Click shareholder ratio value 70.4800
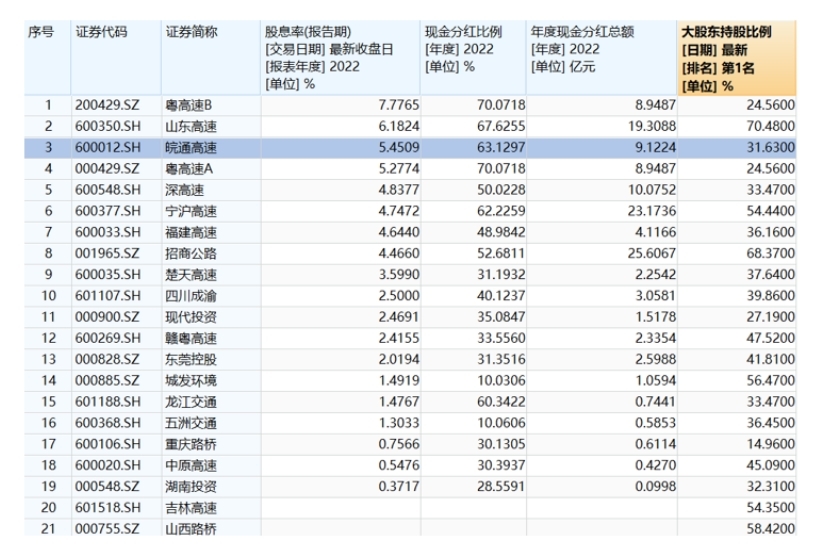815x559 pixels. (771, 126)
